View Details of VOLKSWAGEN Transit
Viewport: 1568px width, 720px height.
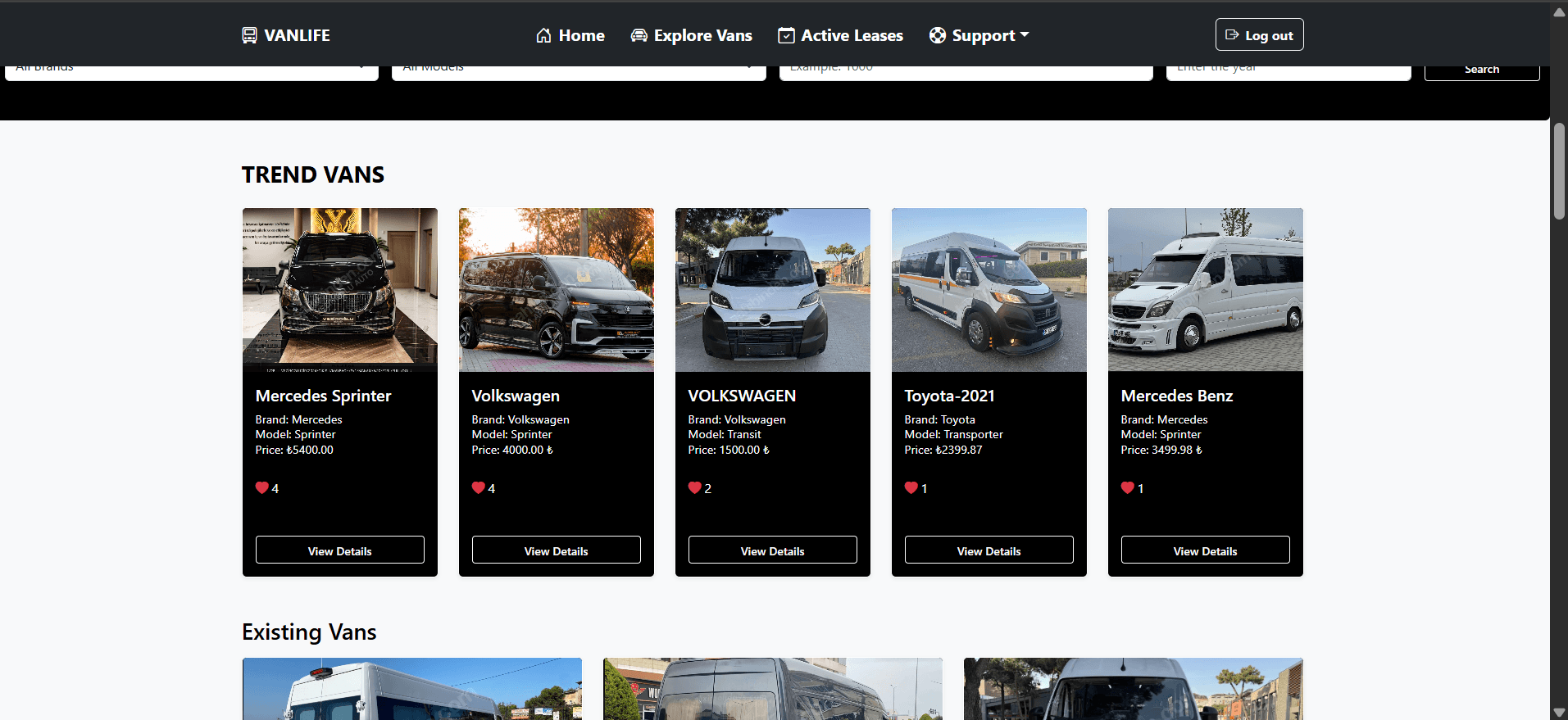773,550
